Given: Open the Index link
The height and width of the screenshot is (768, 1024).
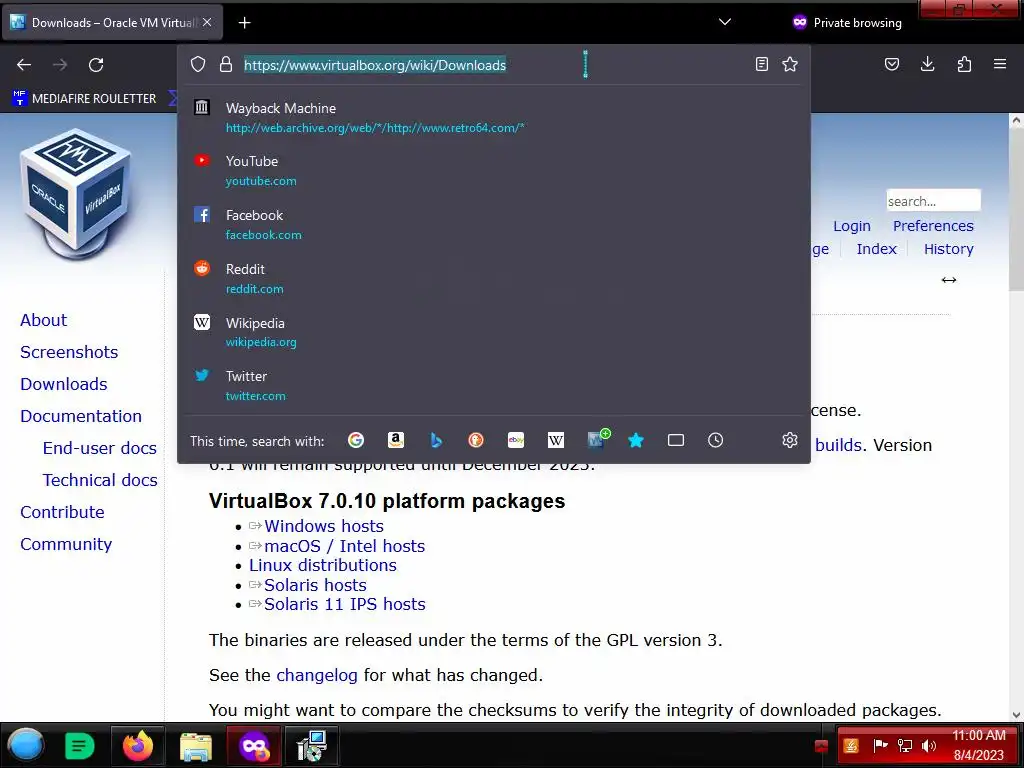Looking at the screenshot, I should 876,249.
